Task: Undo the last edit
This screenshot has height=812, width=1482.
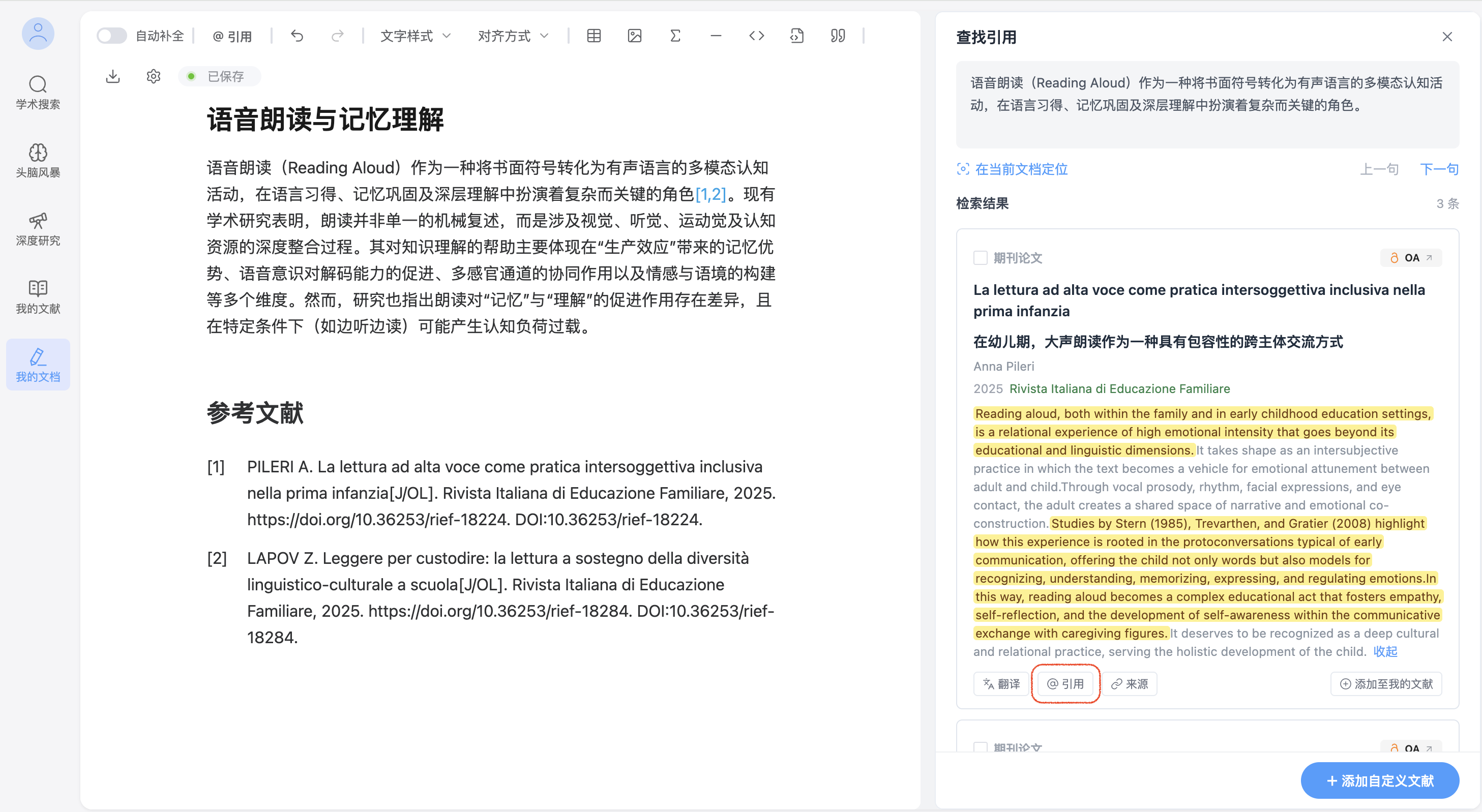Action: pos(297,36)
